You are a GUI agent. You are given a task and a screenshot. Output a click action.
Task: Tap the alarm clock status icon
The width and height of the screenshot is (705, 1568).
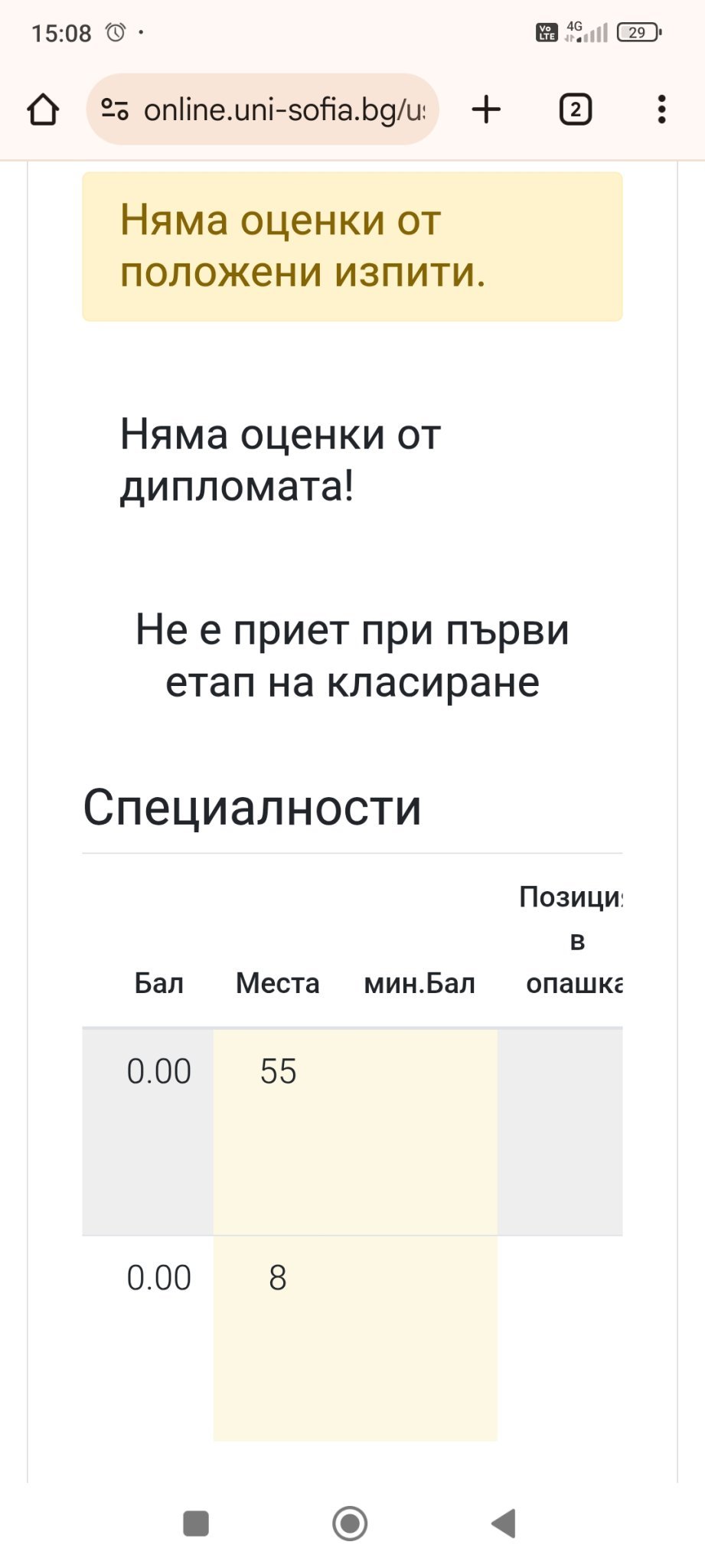tap(116, 32)
